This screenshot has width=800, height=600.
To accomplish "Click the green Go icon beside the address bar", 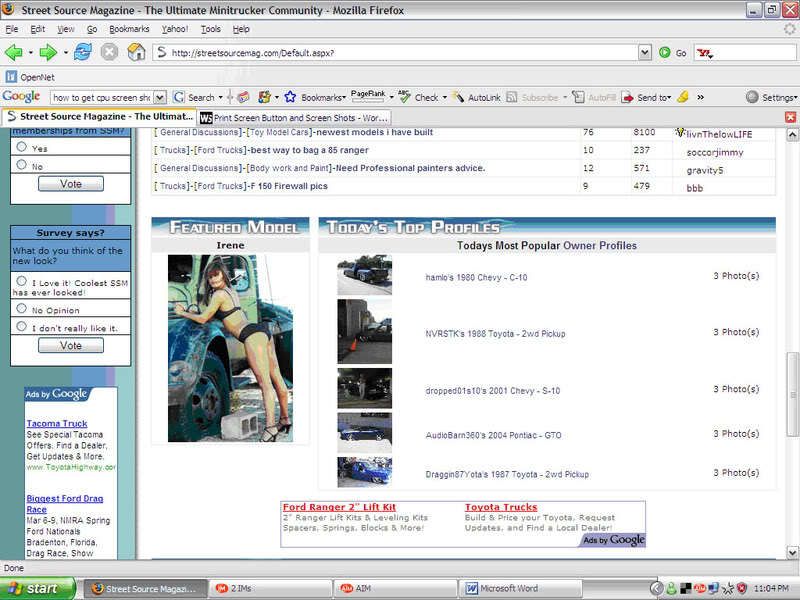I will [664, 53].
